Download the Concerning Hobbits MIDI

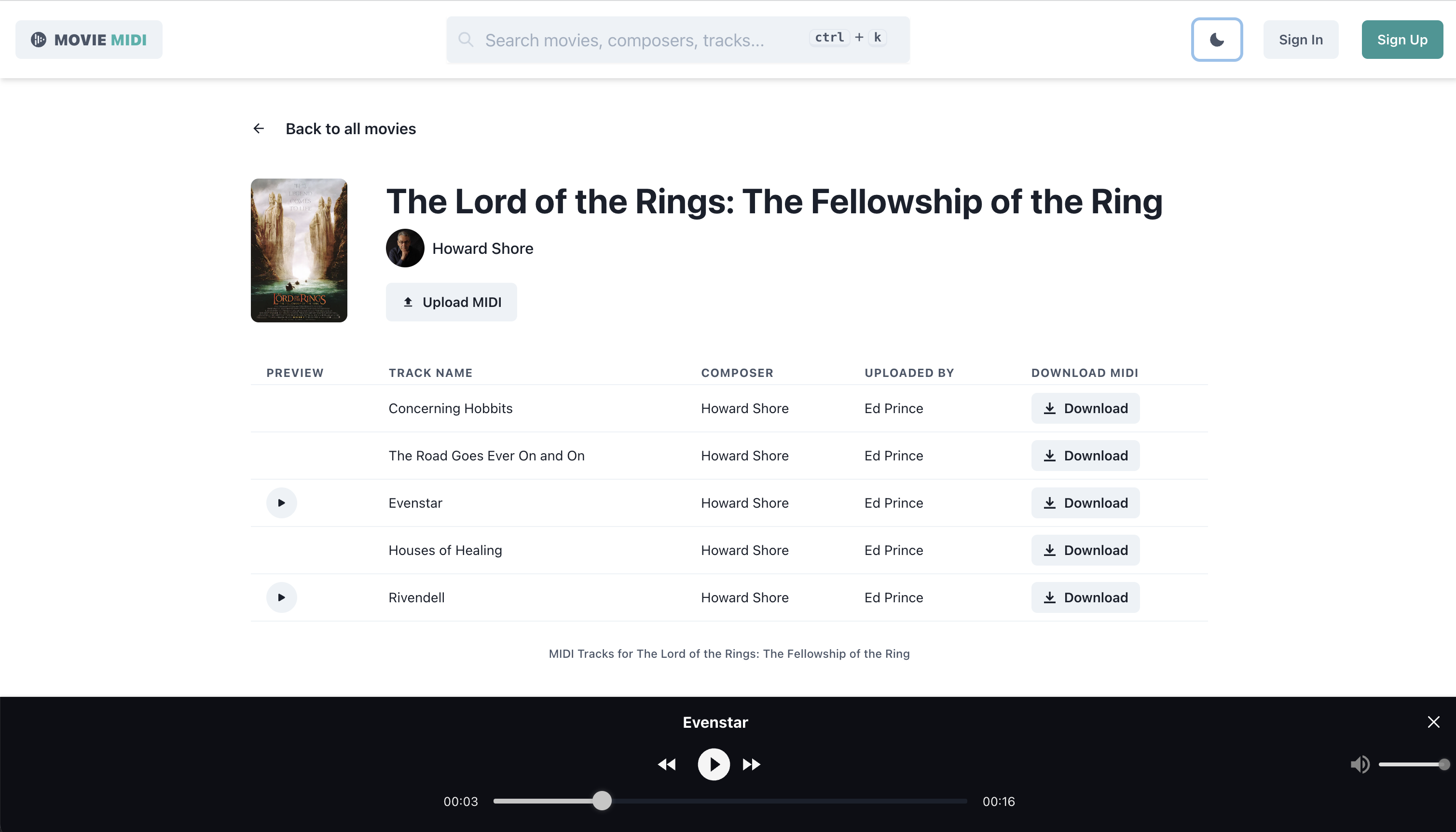click(1085, 408)
